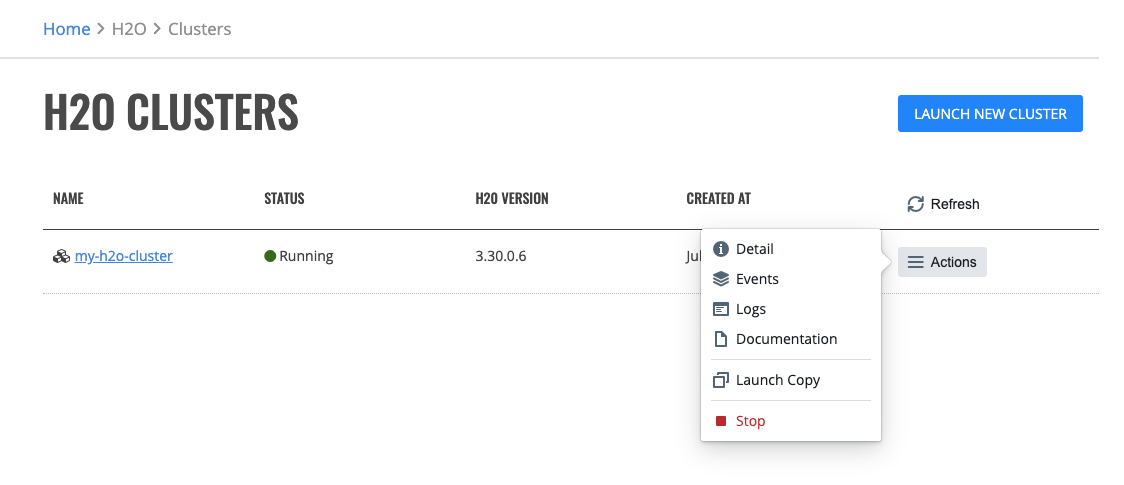The width and height of the screenshot is (1124, 485).
Task: Click the cubes icon beside my-h2o-cluster
Action: tap(62, 256)
